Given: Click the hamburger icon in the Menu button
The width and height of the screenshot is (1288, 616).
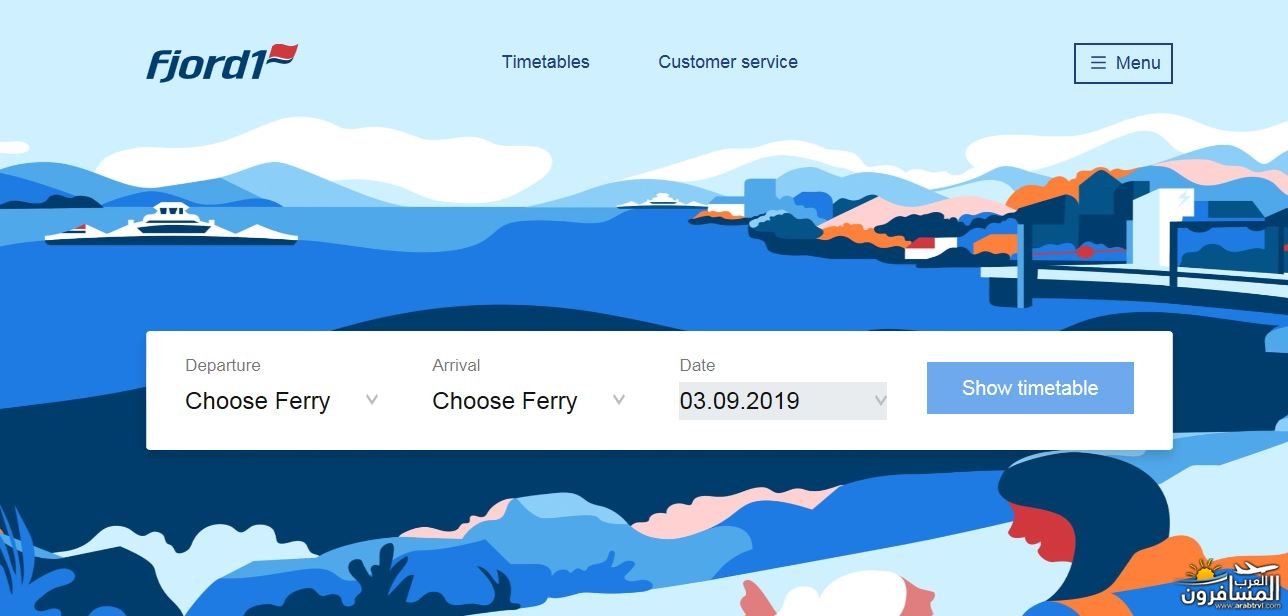Looking at the screenshot, I should point(1098,63).
